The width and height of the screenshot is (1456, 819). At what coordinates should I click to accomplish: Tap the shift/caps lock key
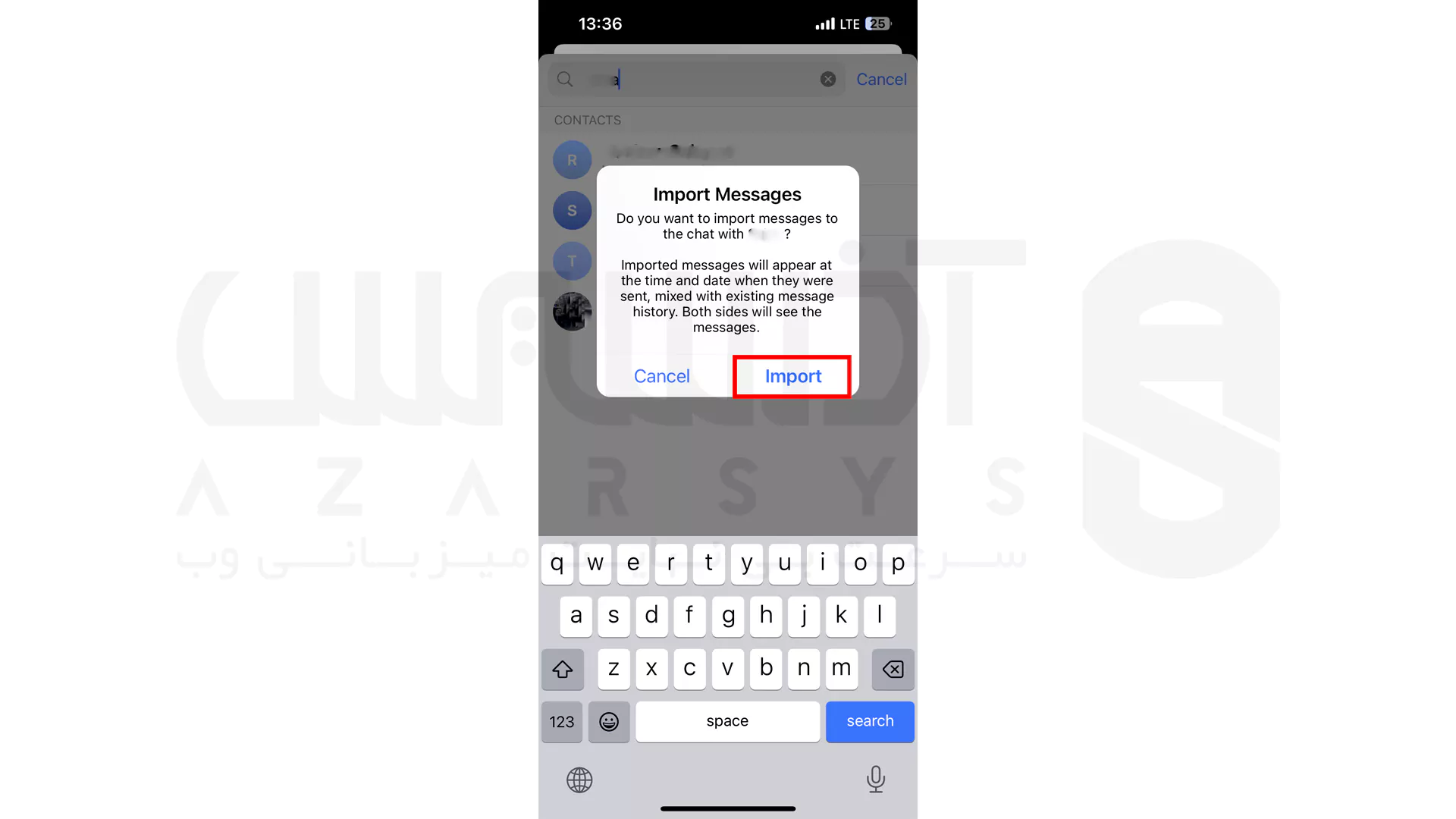coord(562,668)
